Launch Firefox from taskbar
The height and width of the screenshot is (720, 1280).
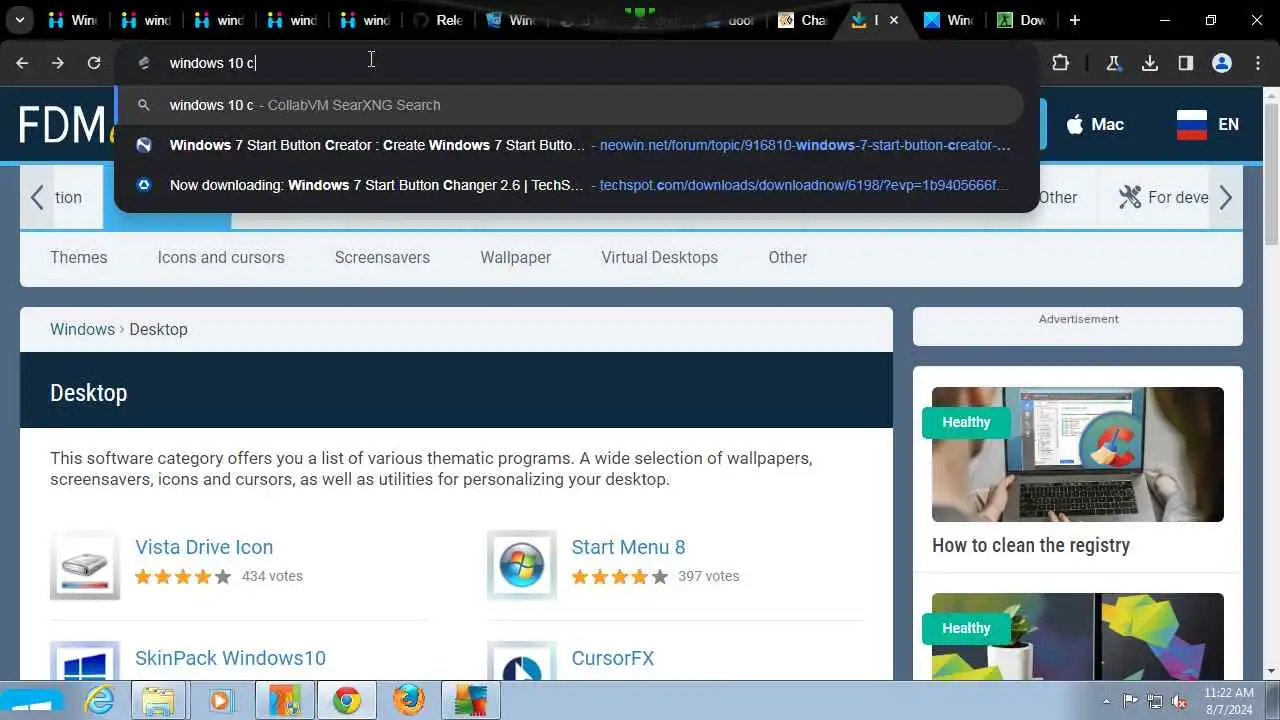tap(408, 701)
